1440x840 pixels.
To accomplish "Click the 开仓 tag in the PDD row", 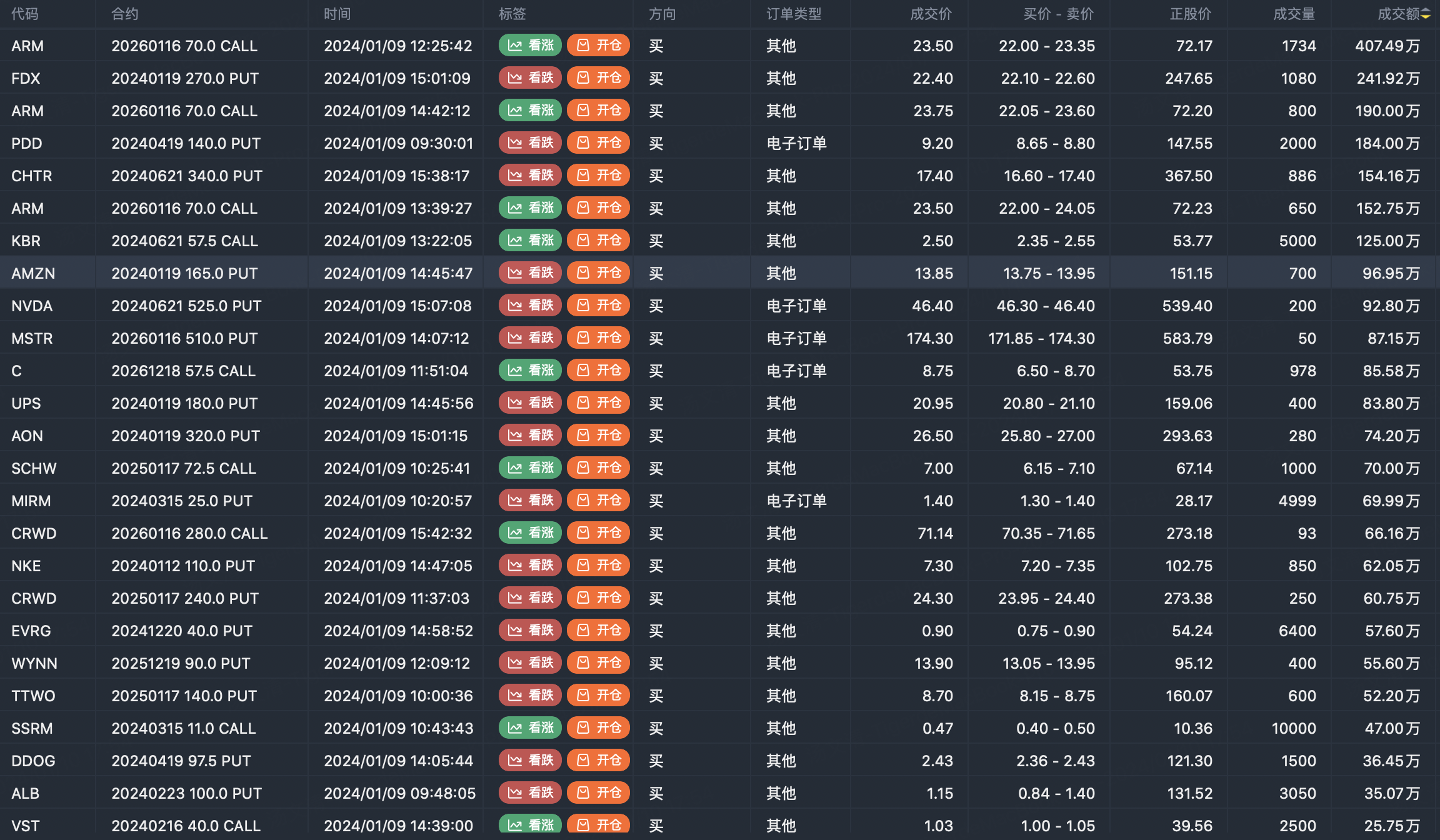I will point(598,143).
